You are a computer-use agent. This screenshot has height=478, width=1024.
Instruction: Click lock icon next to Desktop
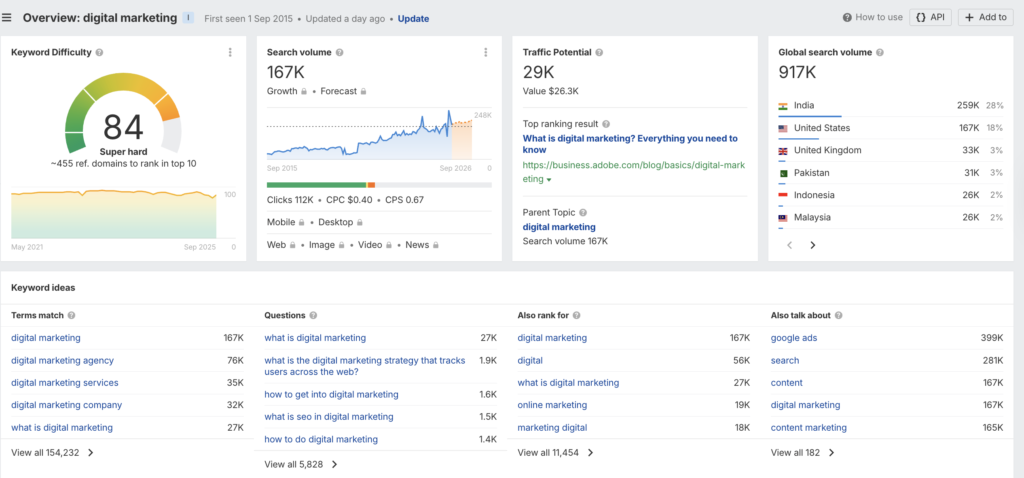tap(358, 223)
